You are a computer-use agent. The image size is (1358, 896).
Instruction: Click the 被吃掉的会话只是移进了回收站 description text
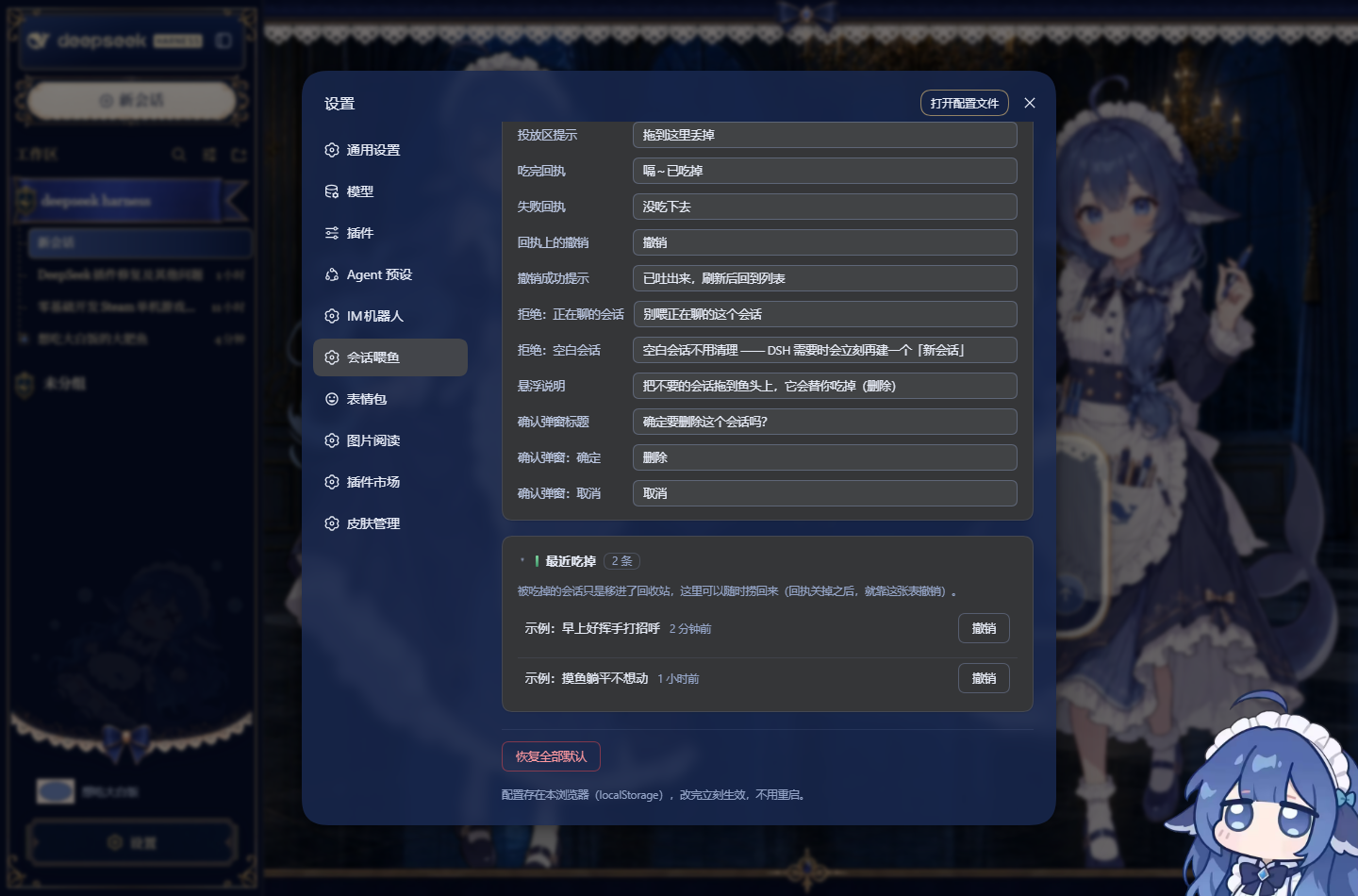pyautogui.click(x=737, y=591)
